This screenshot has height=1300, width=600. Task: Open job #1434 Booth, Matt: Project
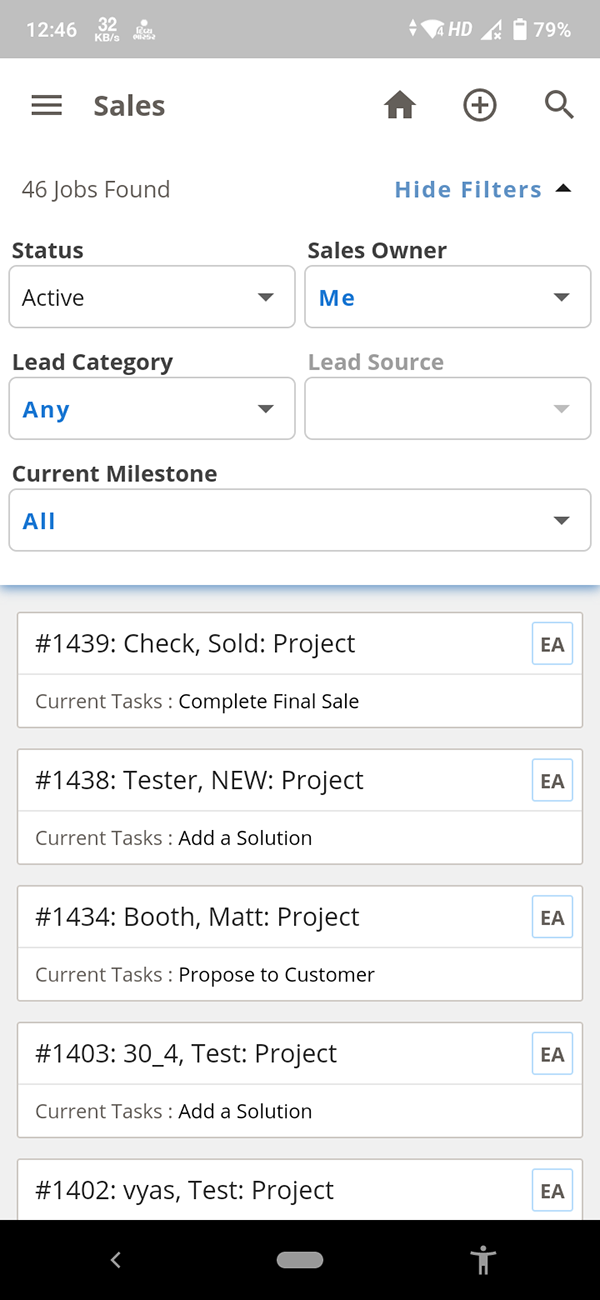tap(197, 917)
